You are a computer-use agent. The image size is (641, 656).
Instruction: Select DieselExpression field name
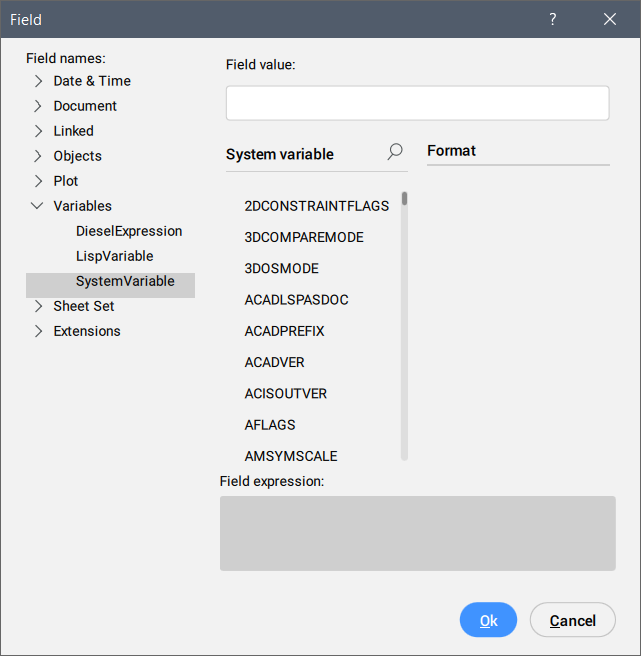129,231
